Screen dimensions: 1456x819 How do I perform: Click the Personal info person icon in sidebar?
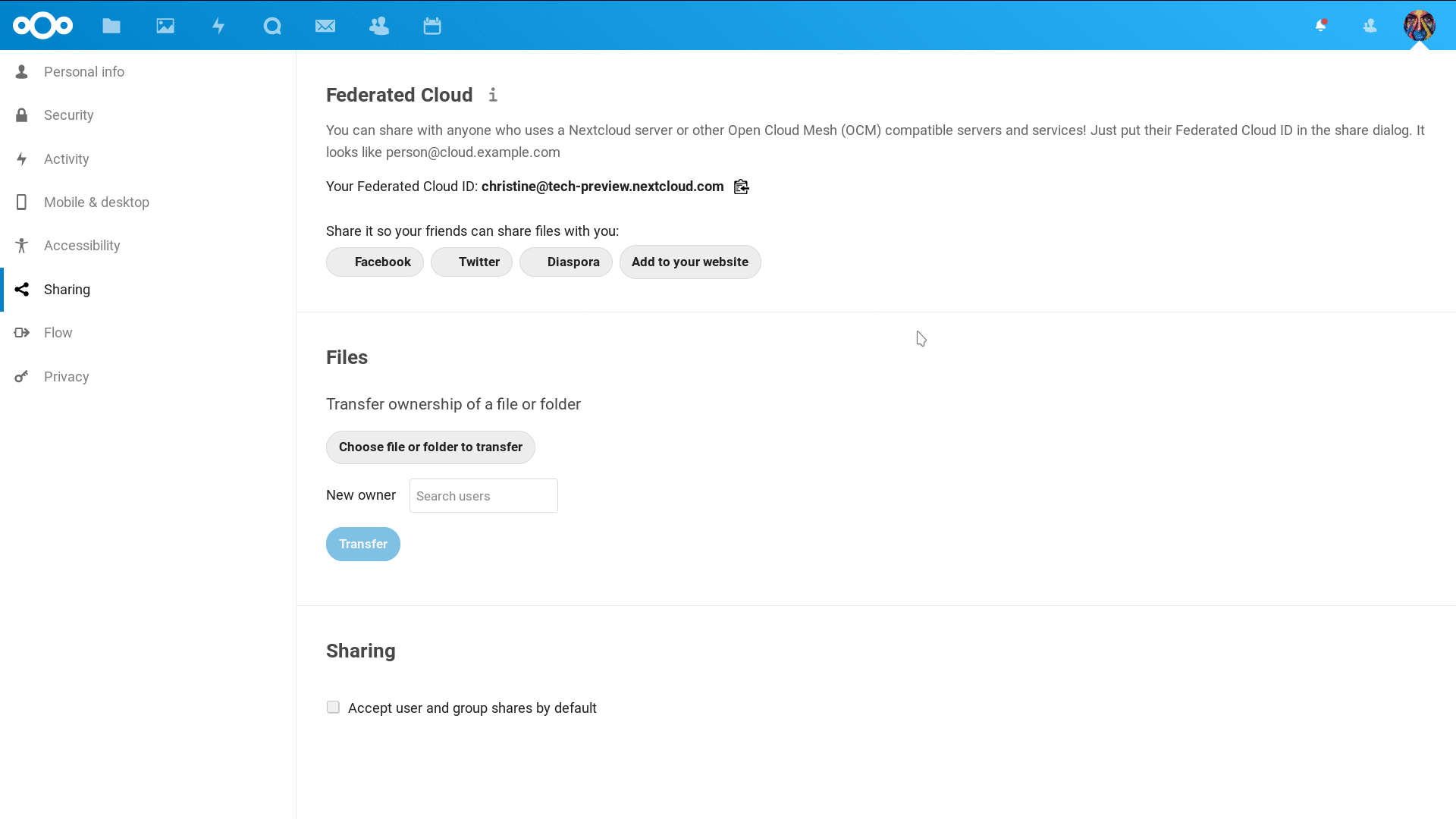(22, 72)
